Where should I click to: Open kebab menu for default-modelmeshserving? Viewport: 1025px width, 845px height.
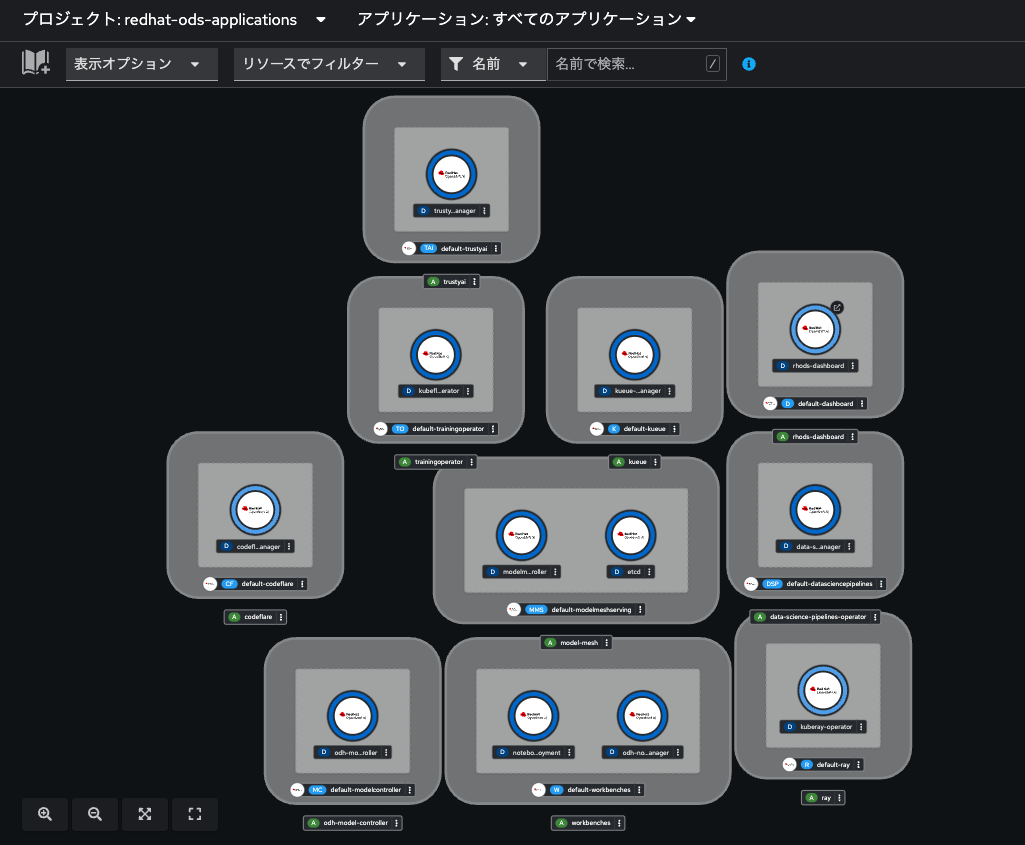click(x=640, y=610)
